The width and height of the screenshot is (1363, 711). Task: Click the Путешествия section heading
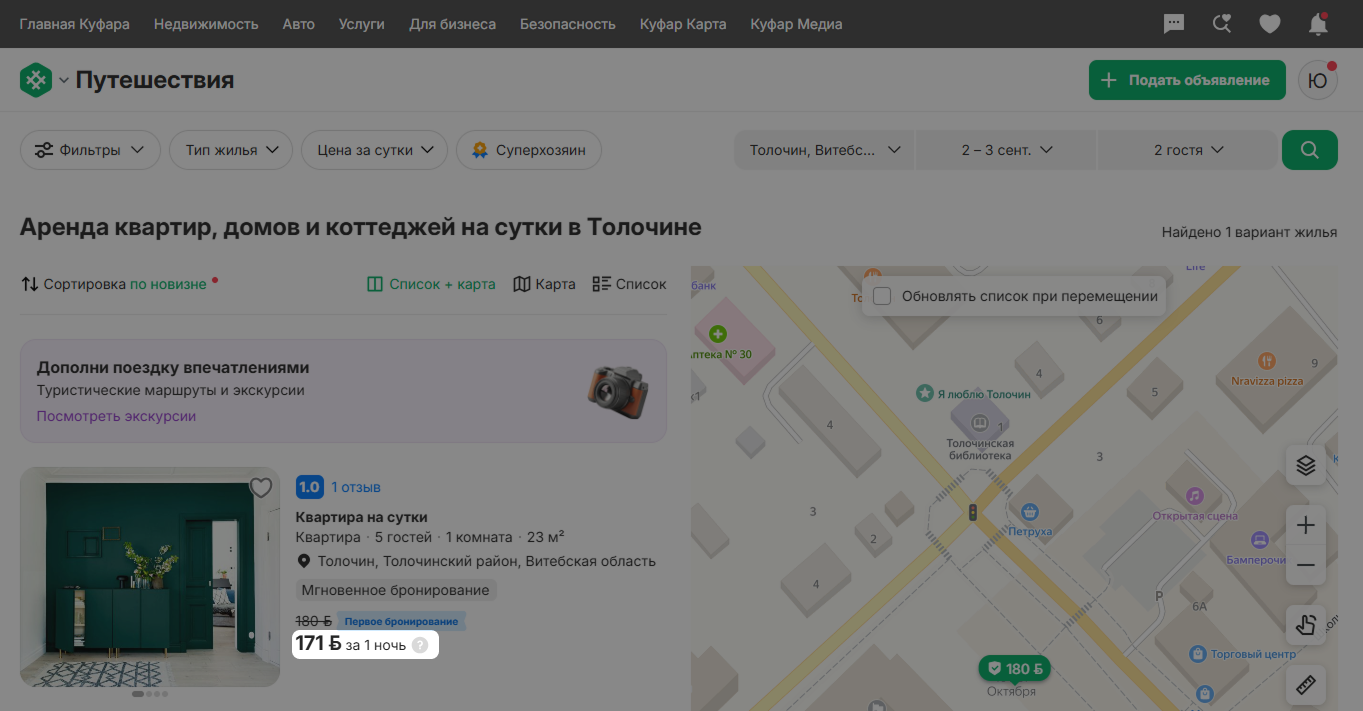(x=155, y=80)
